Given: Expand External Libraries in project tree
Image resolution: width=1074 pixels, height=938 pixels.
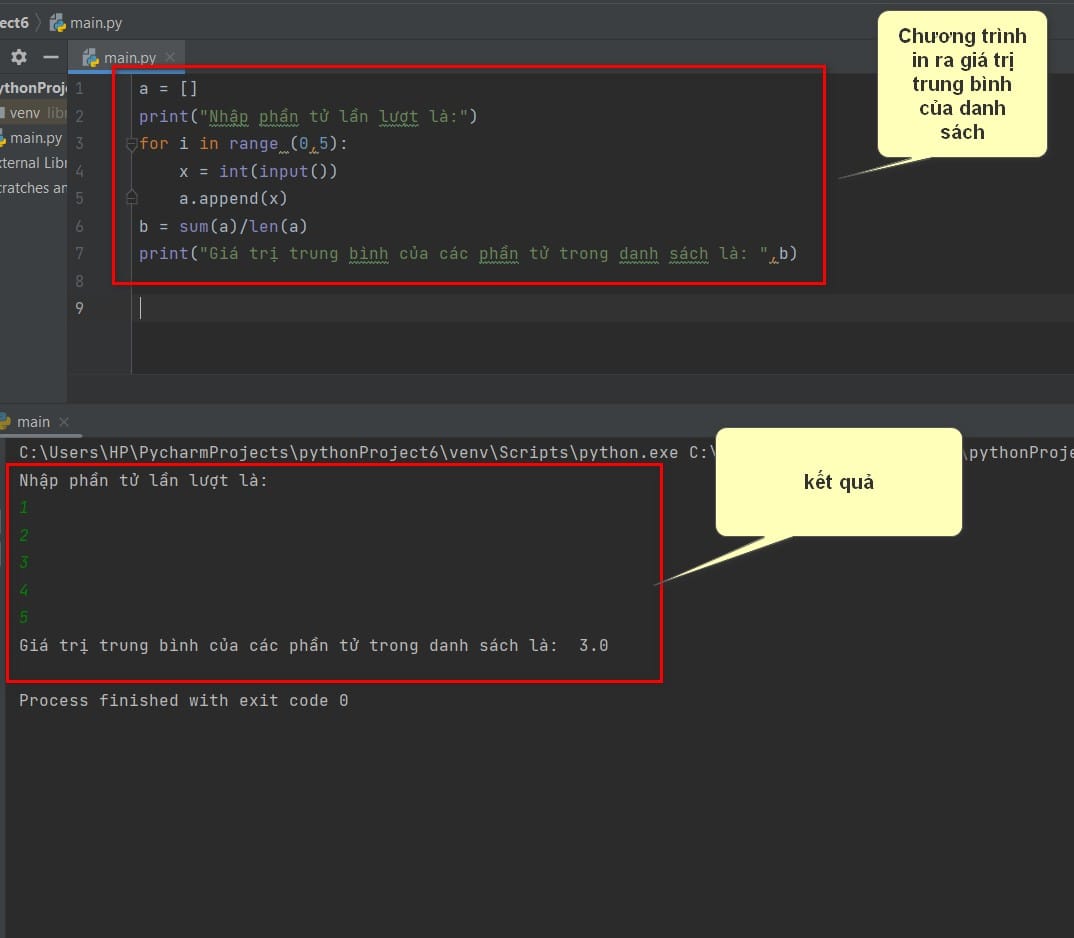Looking at the screenshot, I should point(34,163).
